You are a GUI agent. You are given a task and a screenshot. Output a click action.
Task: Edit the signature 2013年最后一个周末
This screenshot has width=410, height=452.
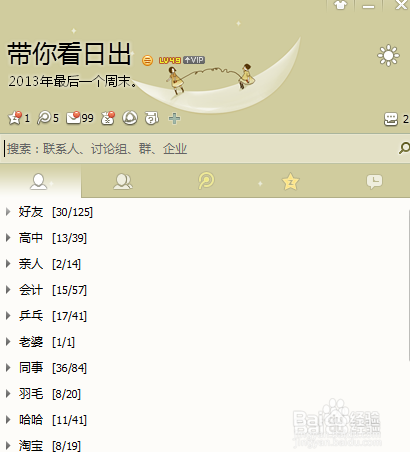coord(73,81)
